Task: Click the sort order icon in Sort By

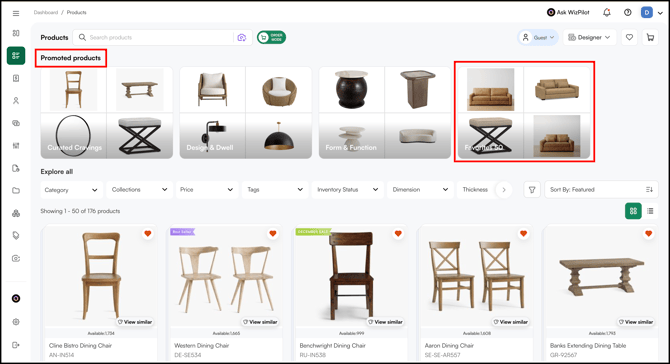Action: pos(649,190)
